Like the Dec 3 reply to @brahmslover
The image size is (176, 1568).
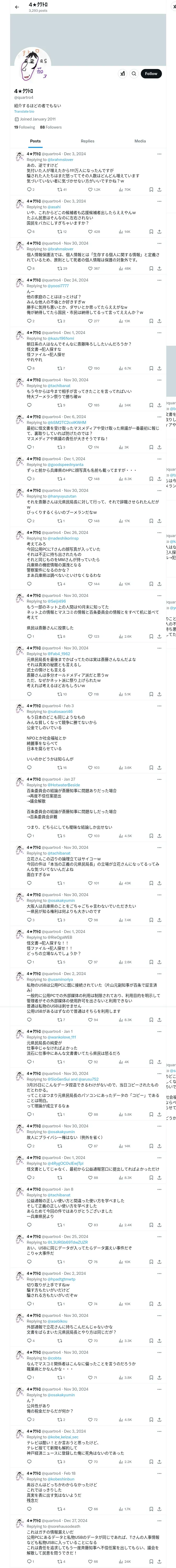click(91, 189)
